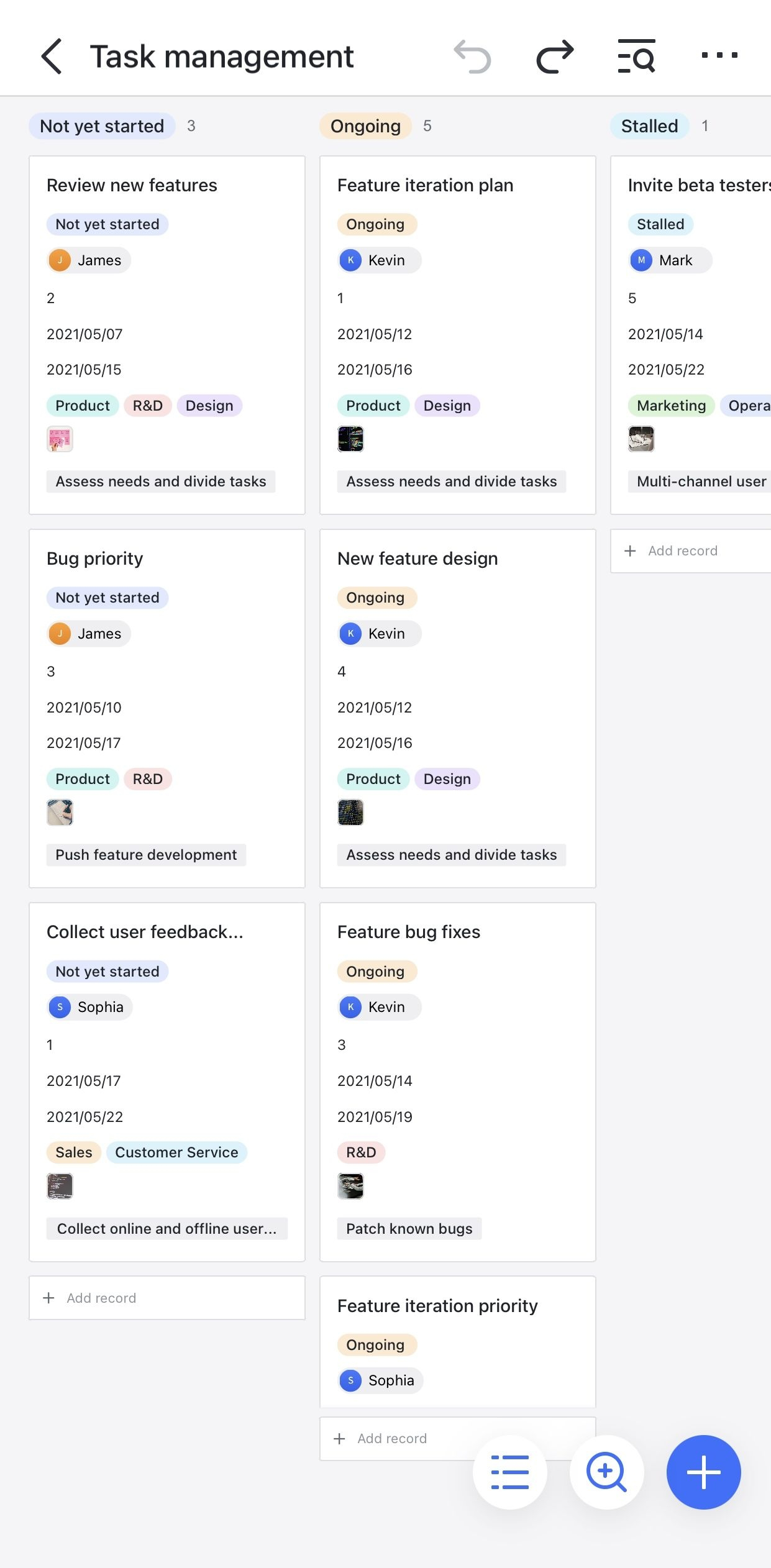The width and height of the screenshot is (771, 1568).
Task: Tap the back arrow icon
Action: (x=52, y=57)
